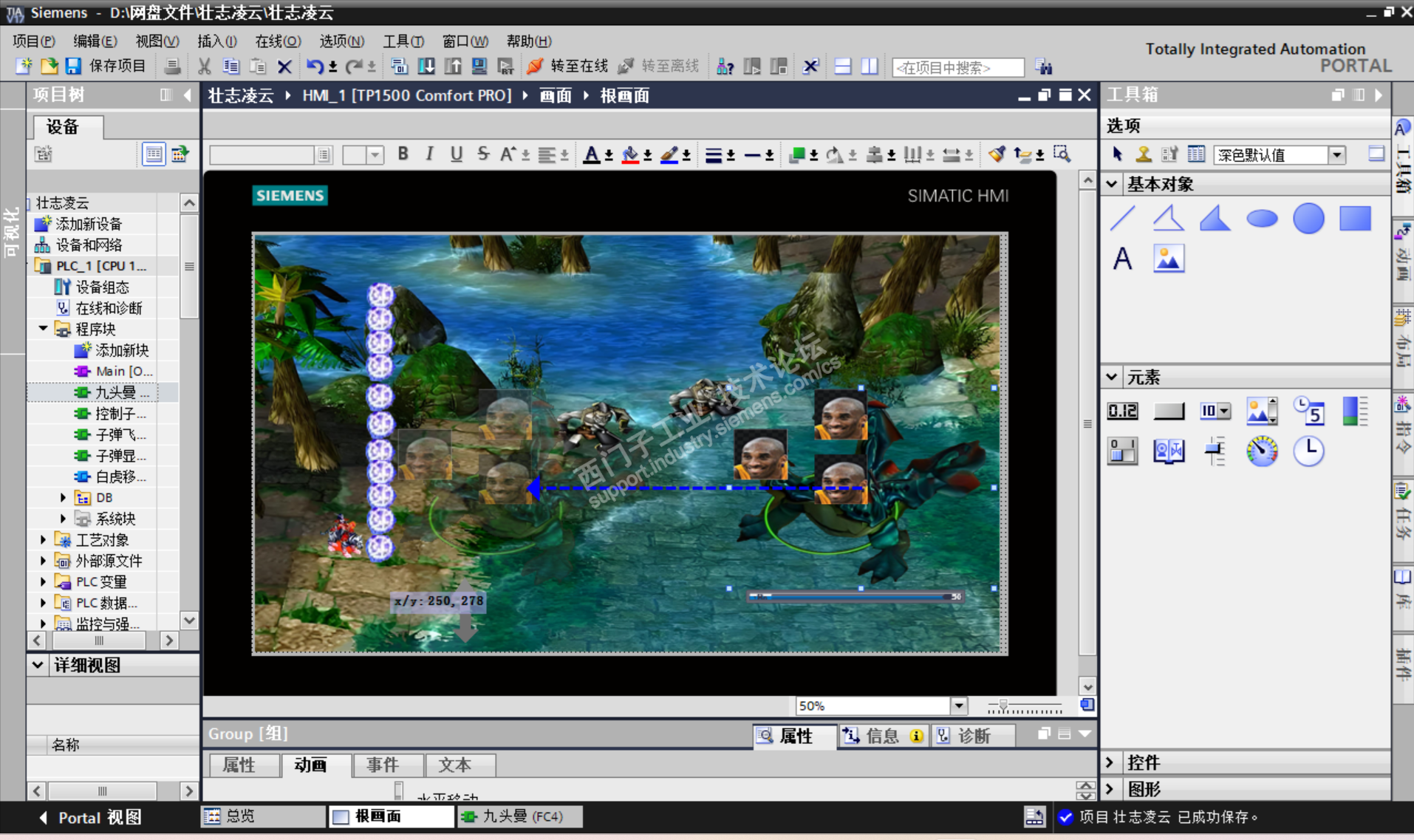Pick the Symbolic I/O field element
The image size is (1414, 840).
pyautogui.click(x=1215, y=411)
